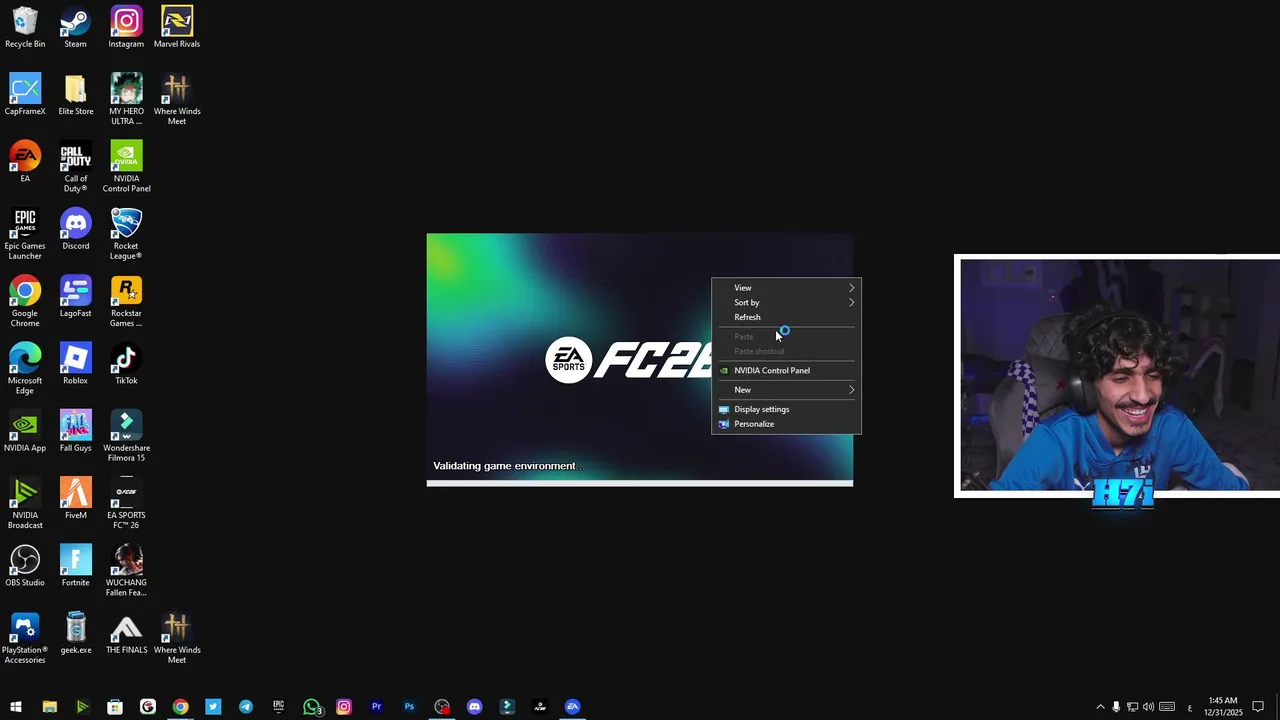1280x720 pixels.
Task: Select the FiveM desktop shortcut
Action: [76, 498]
